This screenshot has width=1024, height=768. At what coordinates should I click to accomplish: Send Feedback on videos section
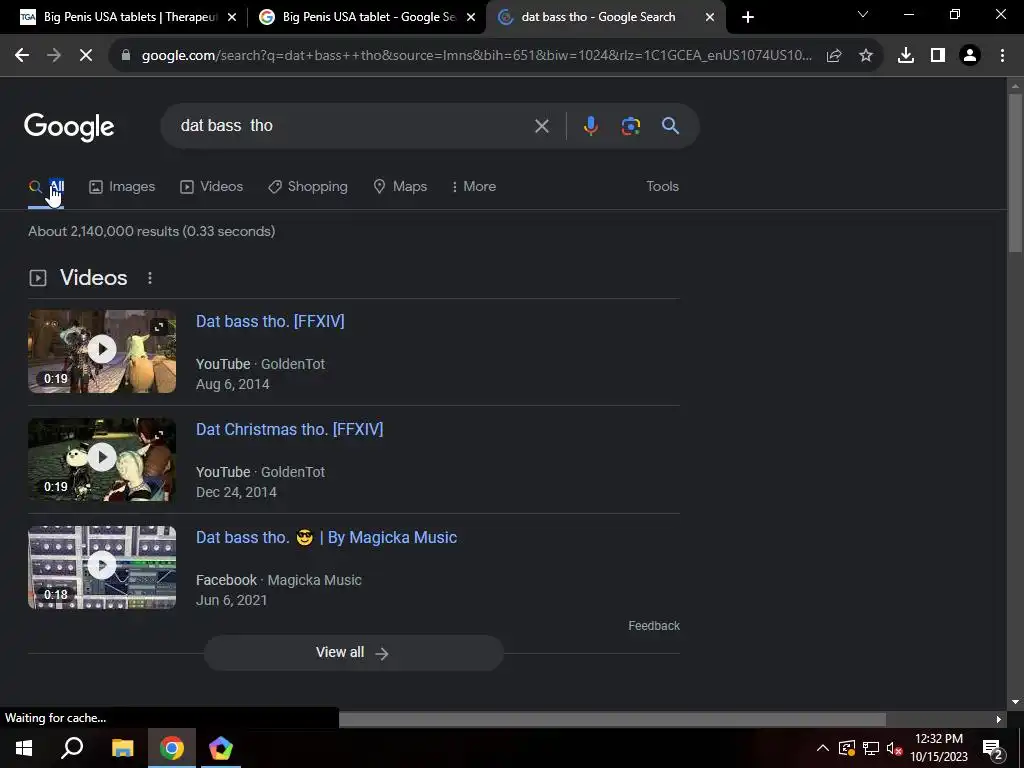(x=654, y=626)
